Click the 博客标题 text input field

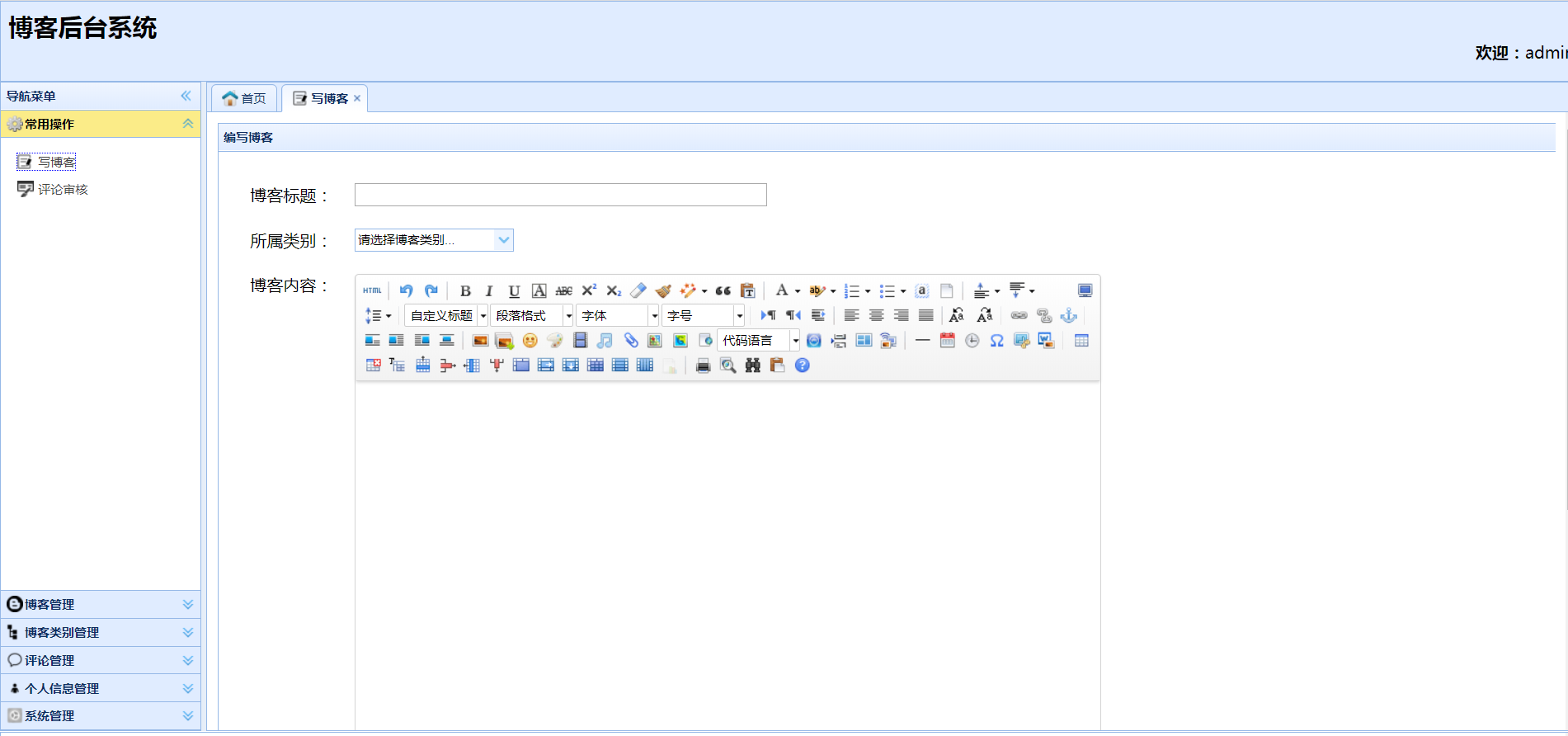tap(560, 195)
